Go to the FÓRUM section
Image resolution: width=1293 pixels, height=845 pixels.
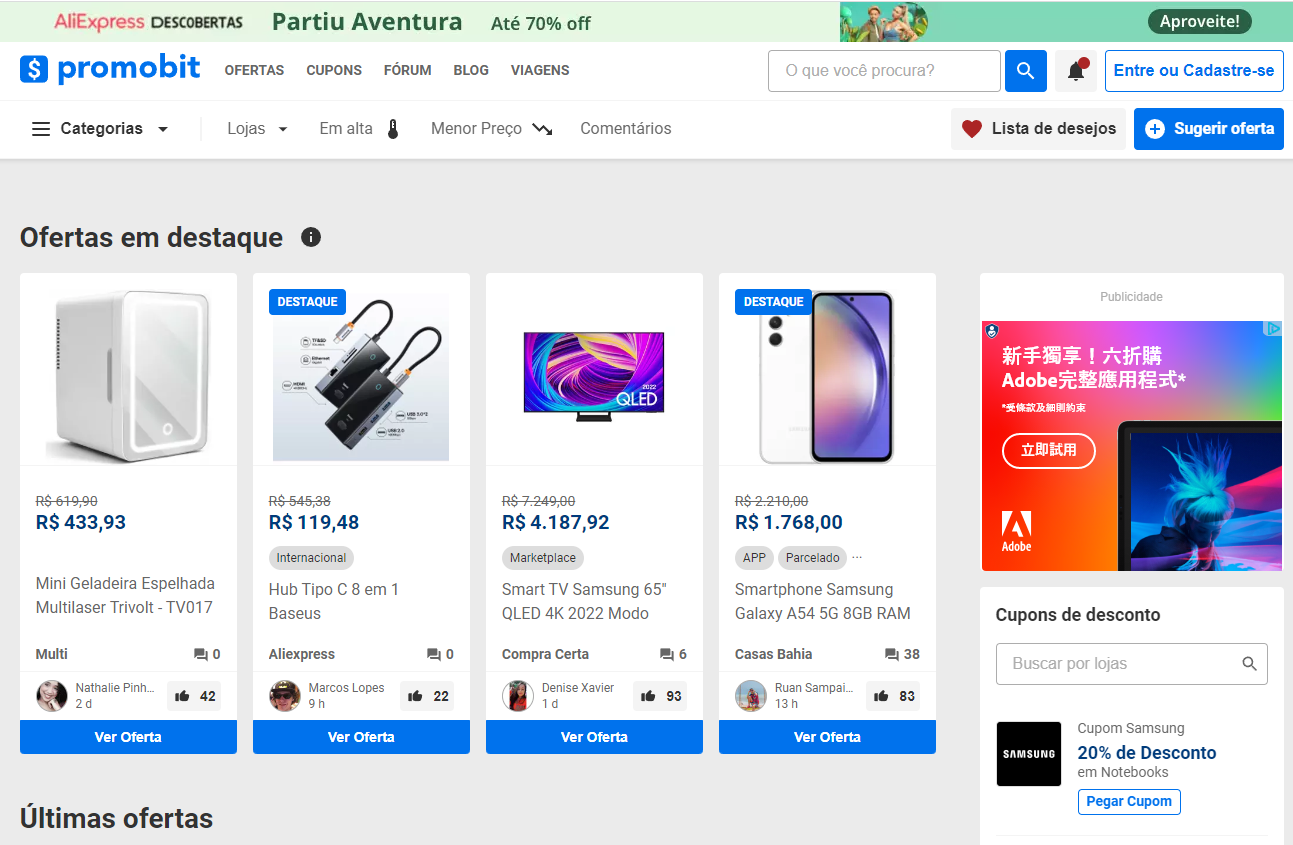tap(407, 70)
